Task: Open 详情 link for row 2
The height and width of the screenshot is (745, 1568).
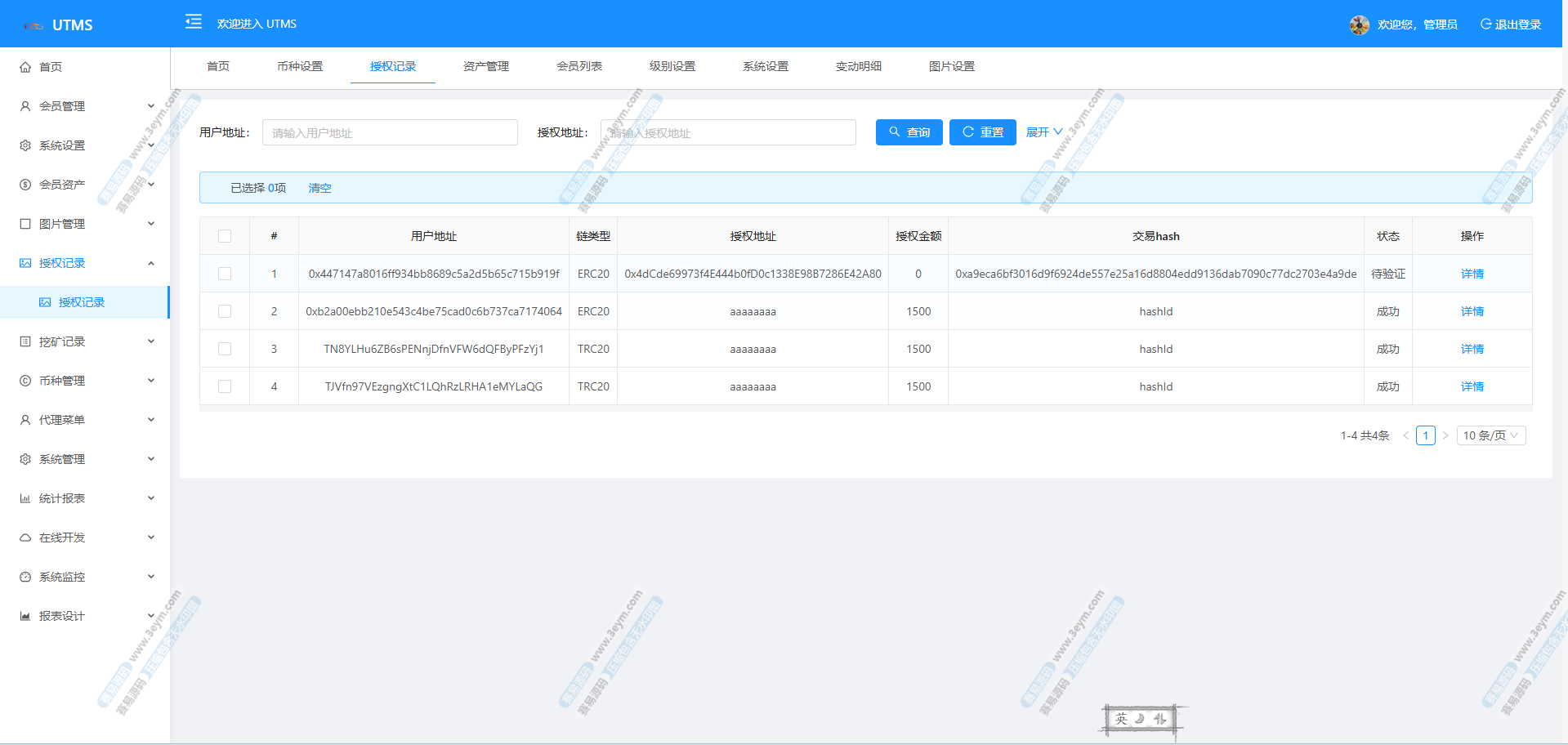Action: tap(1472, 311)
